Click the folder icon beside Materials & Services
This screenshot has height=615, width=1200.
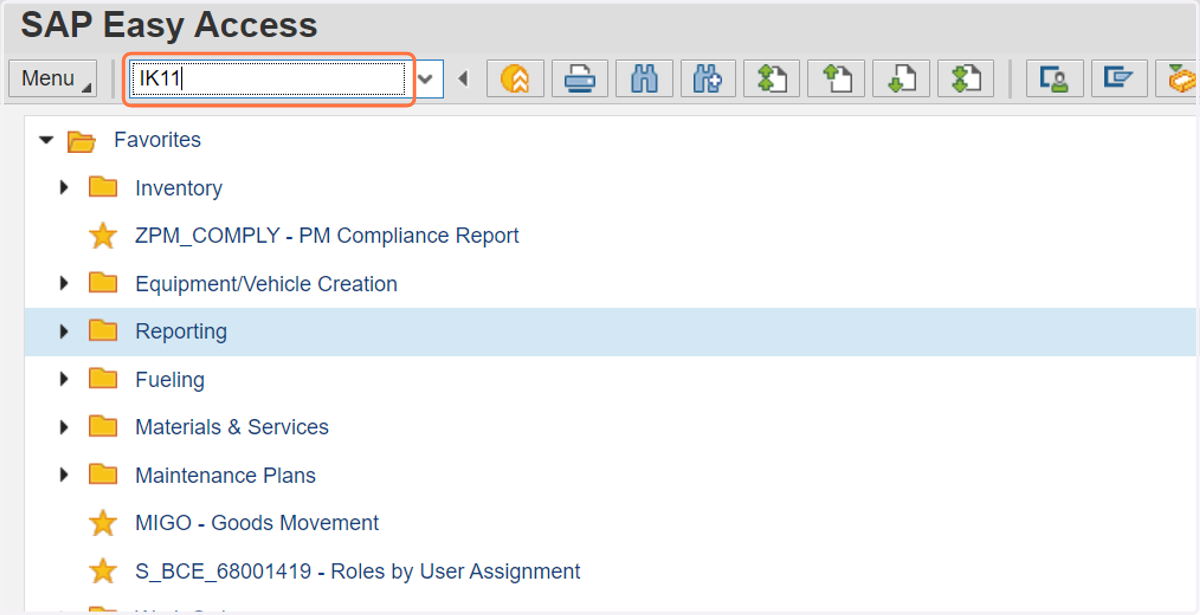coord(103,427)
